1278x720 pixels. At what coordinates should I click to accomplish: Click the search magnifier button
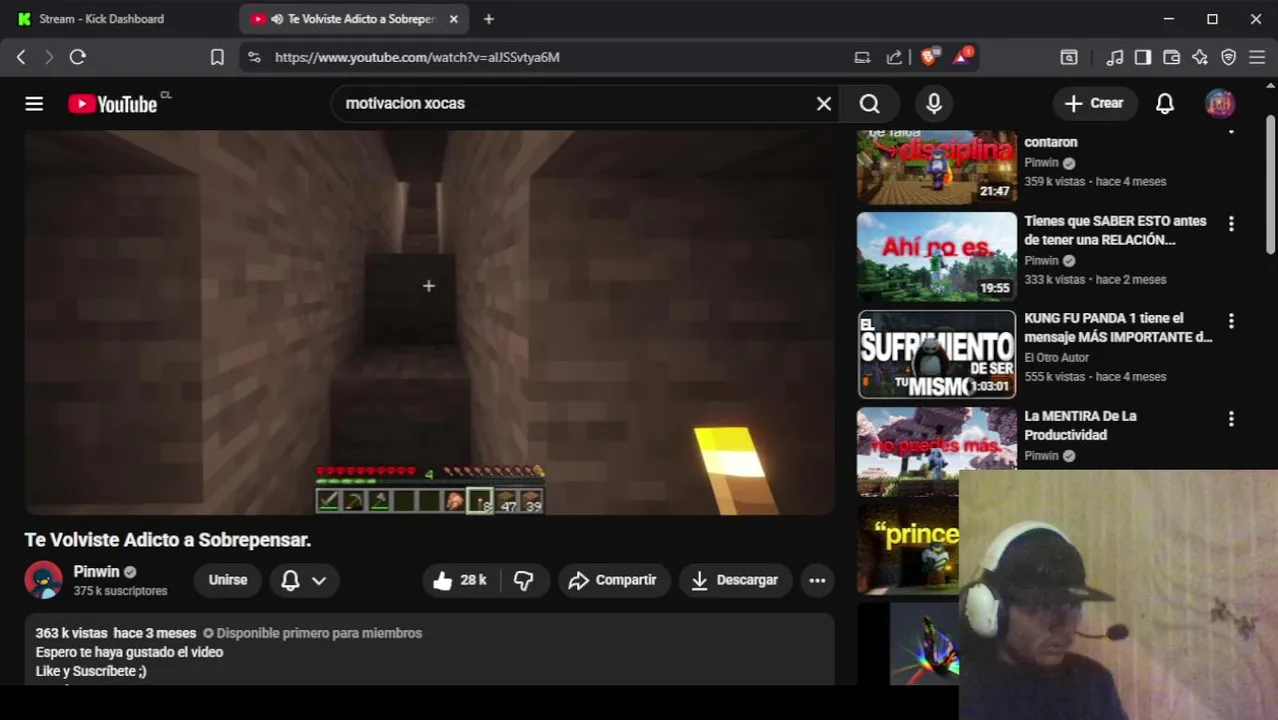point(870,103)
